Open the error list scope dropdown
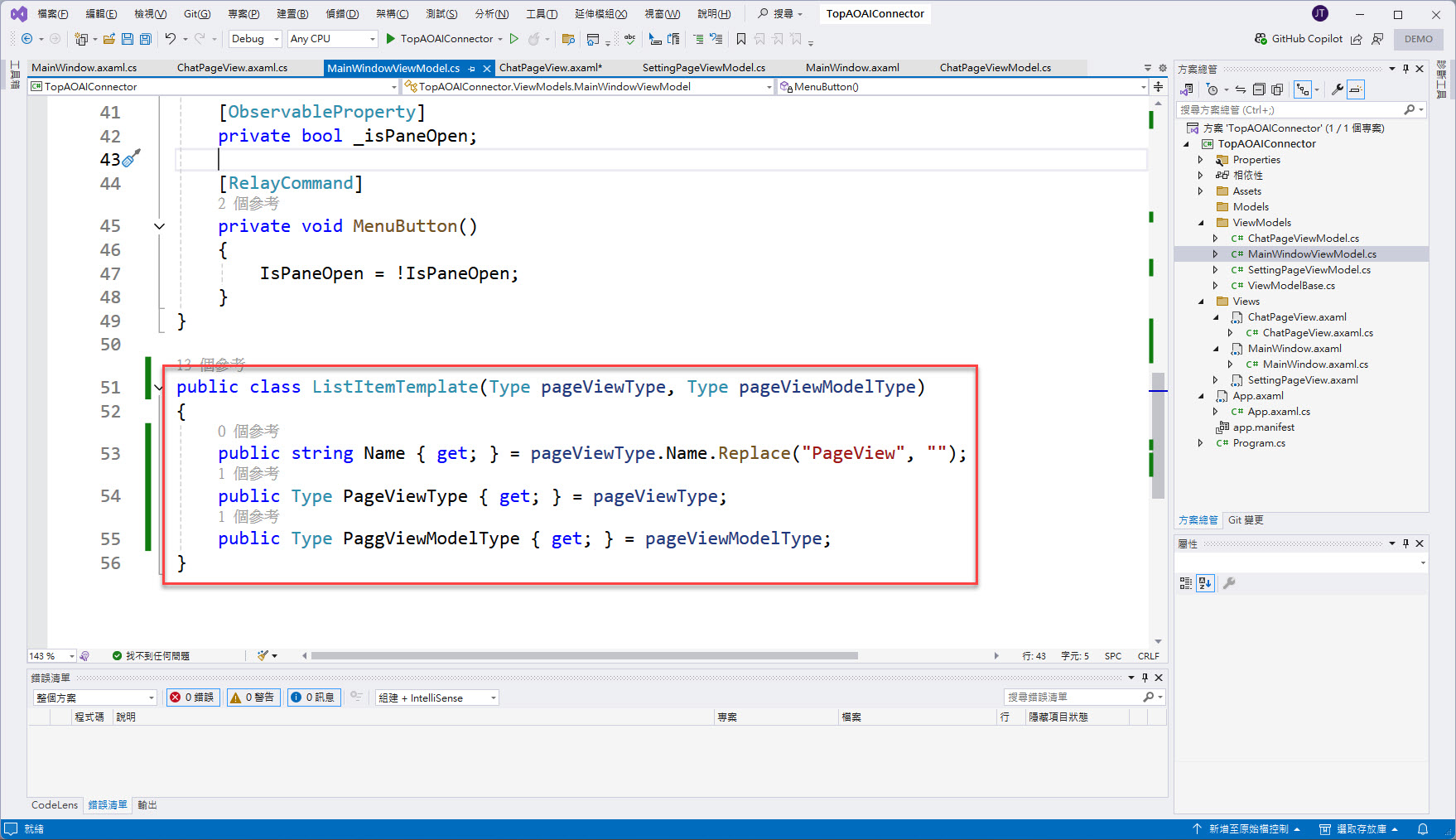This screenshot has width=1456, height=840. point(94,698)
